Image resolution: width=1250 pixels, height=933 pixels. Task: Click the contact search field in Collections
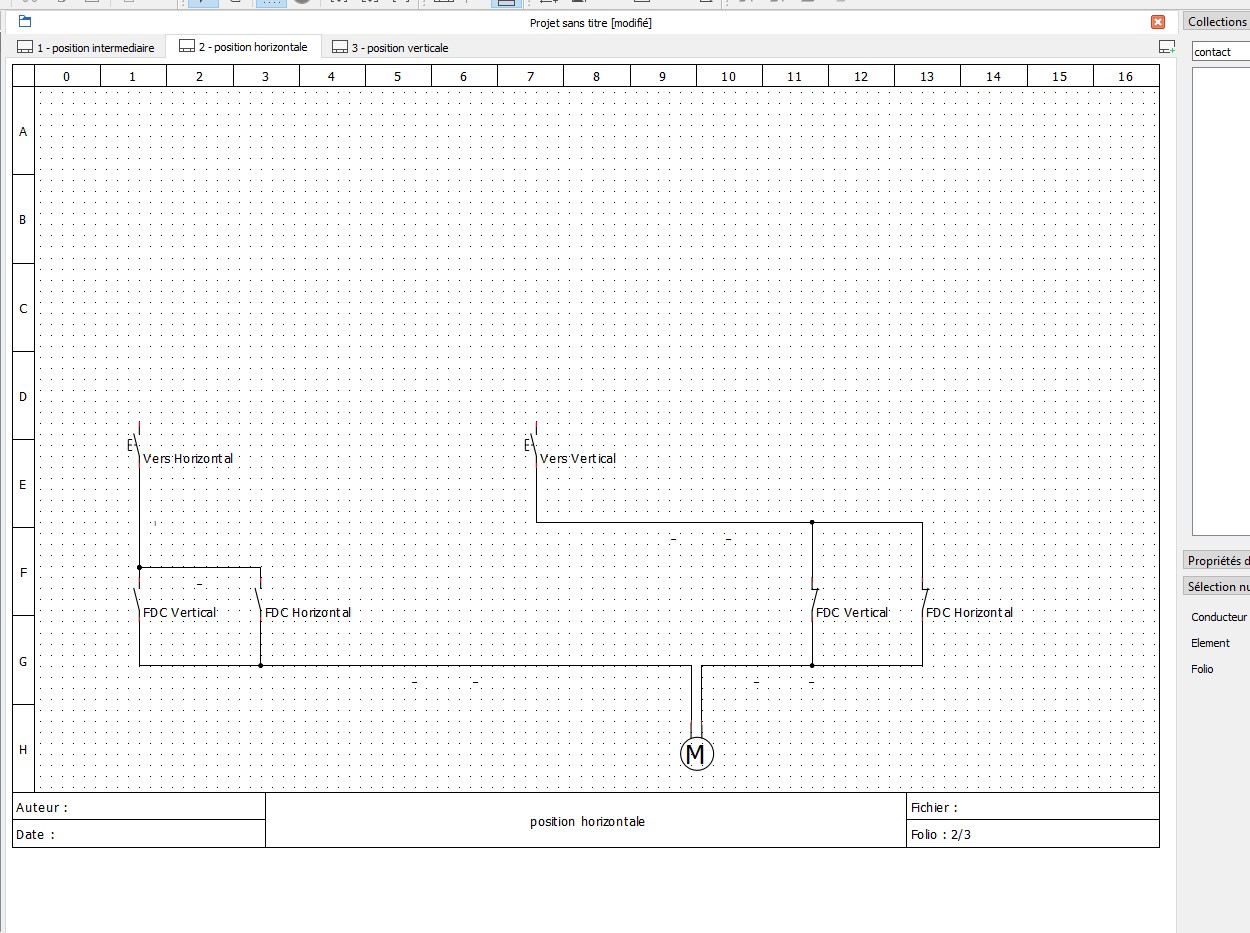click(1221, 52)
